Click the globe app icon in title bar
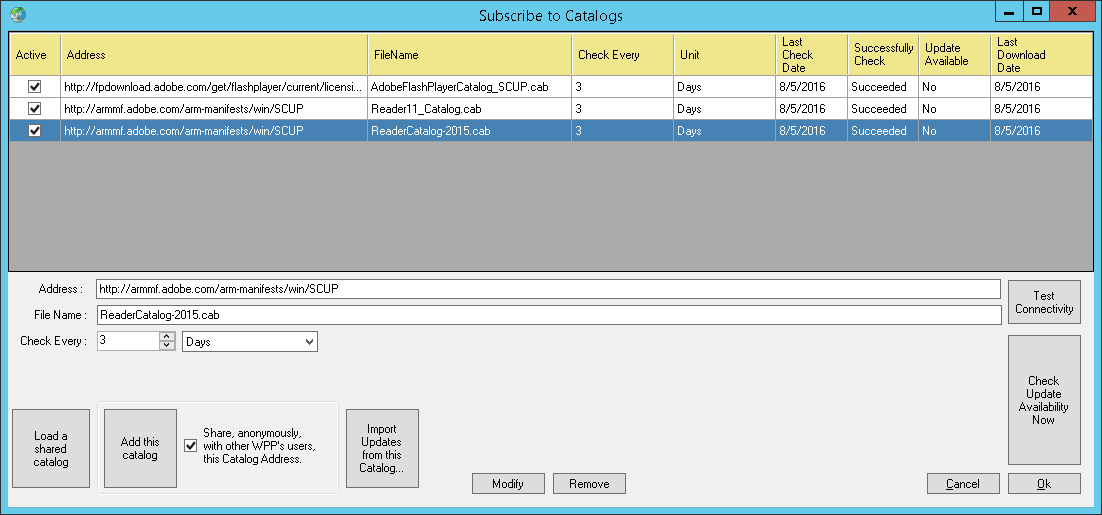Image resolution: width=1102 pixels, height=515 pixels. pyautogui.click(x=18, y=13)
